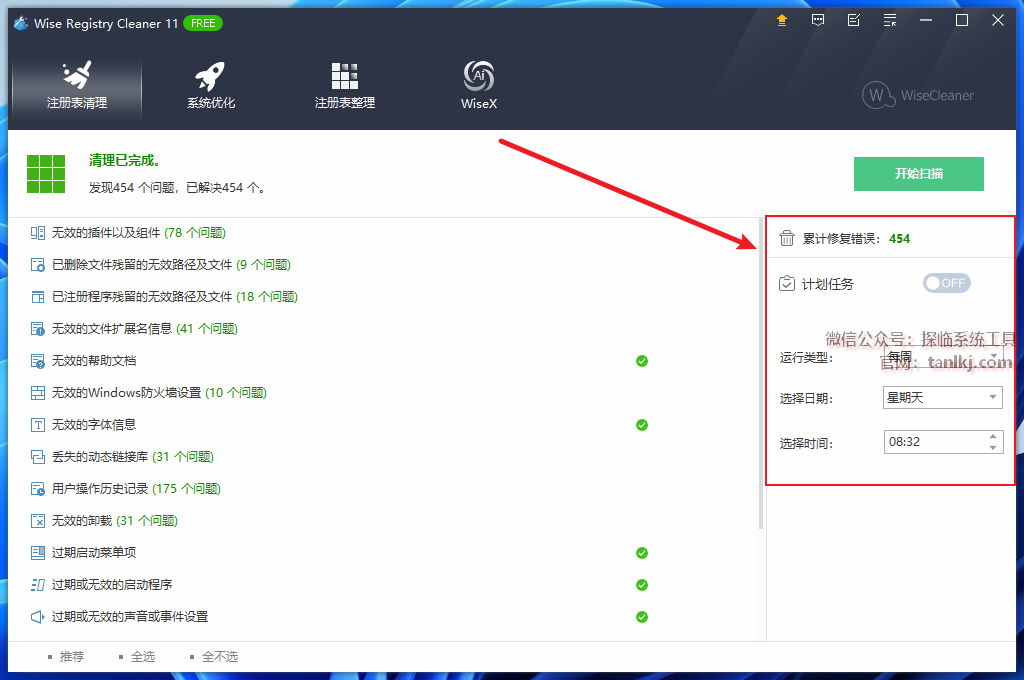Click the results list vertical scrollbar
This screenshot has width=1024, height=680.
pyautogui.click(x=761, y=374)
